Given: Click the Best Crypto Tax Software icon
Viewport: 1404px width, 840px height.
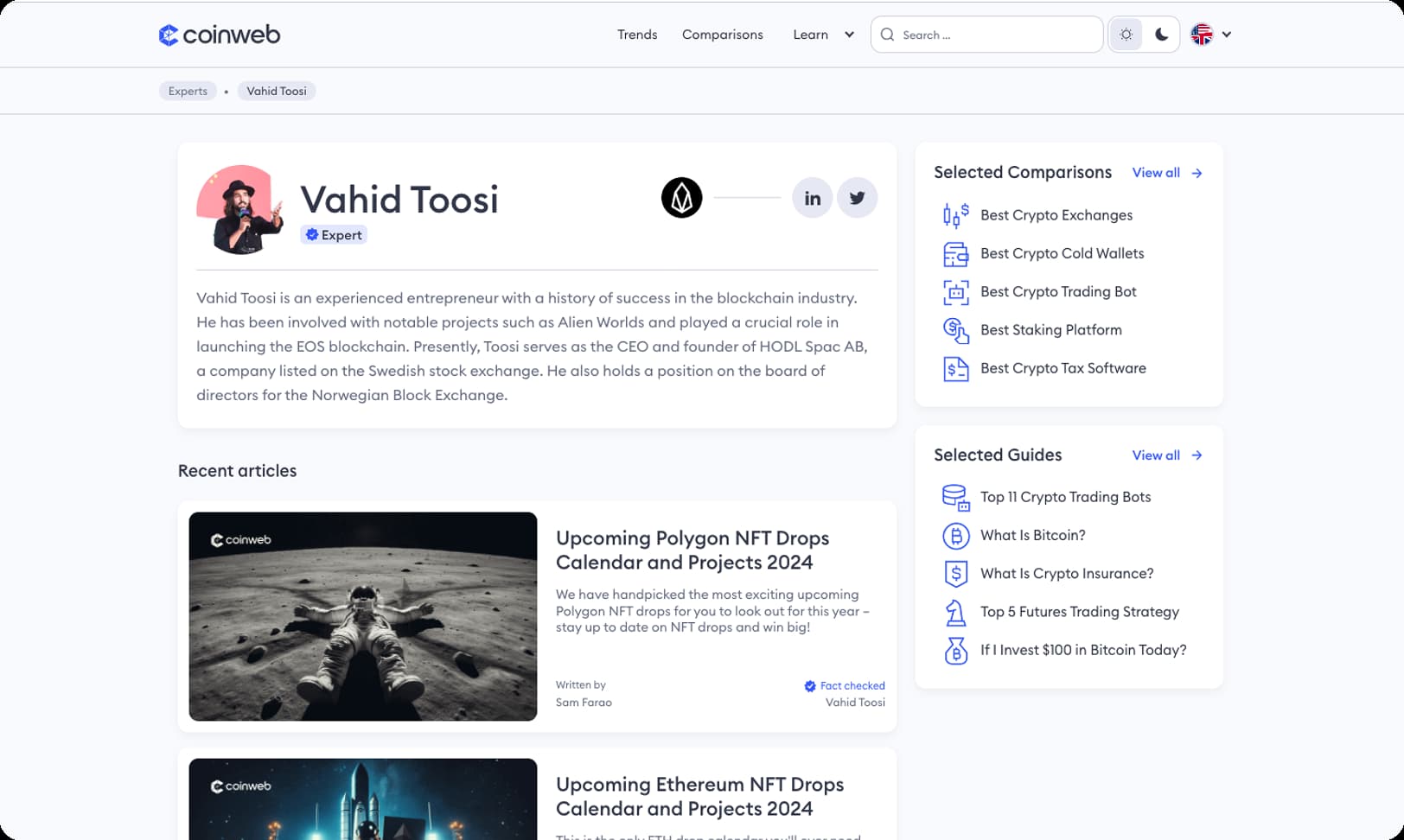Looking at the screenshot, I should 955,369.
